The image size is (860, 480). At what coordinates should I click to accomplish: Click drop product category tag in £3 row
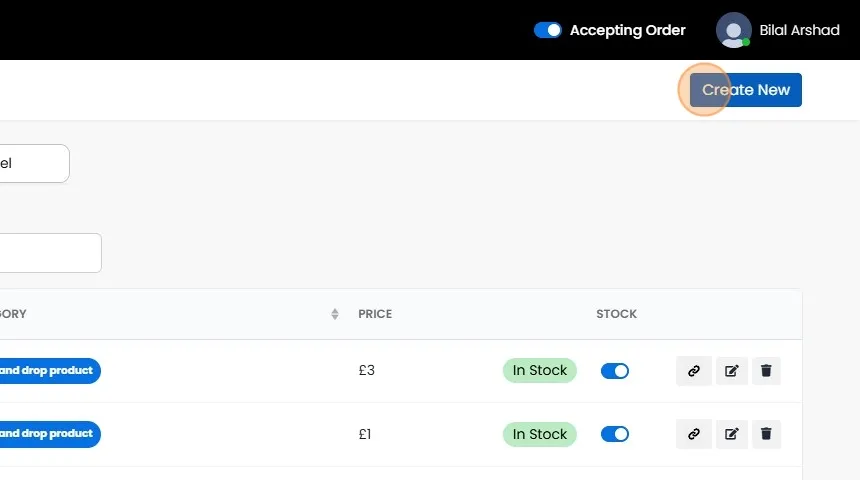49,371
